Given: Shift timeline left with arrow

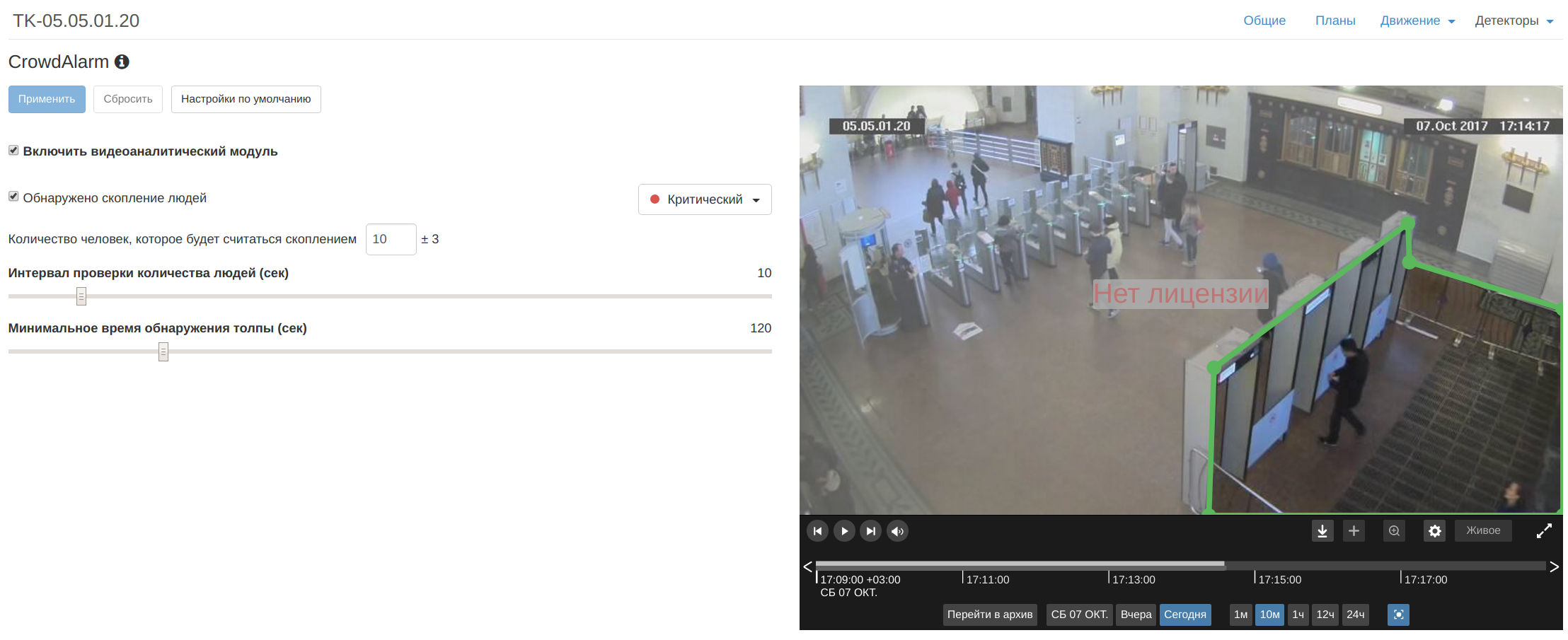Looking at the screenshot, I should pos(807,566).
